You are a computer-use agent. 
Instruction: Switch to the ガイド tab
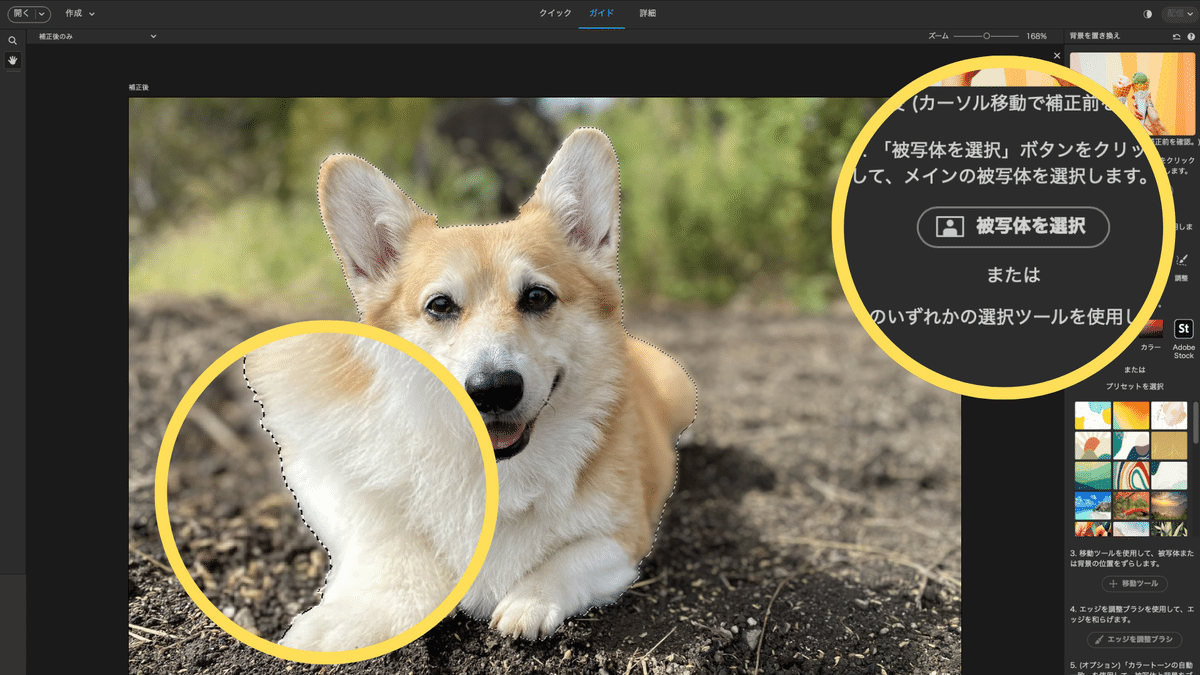[602, 13]
